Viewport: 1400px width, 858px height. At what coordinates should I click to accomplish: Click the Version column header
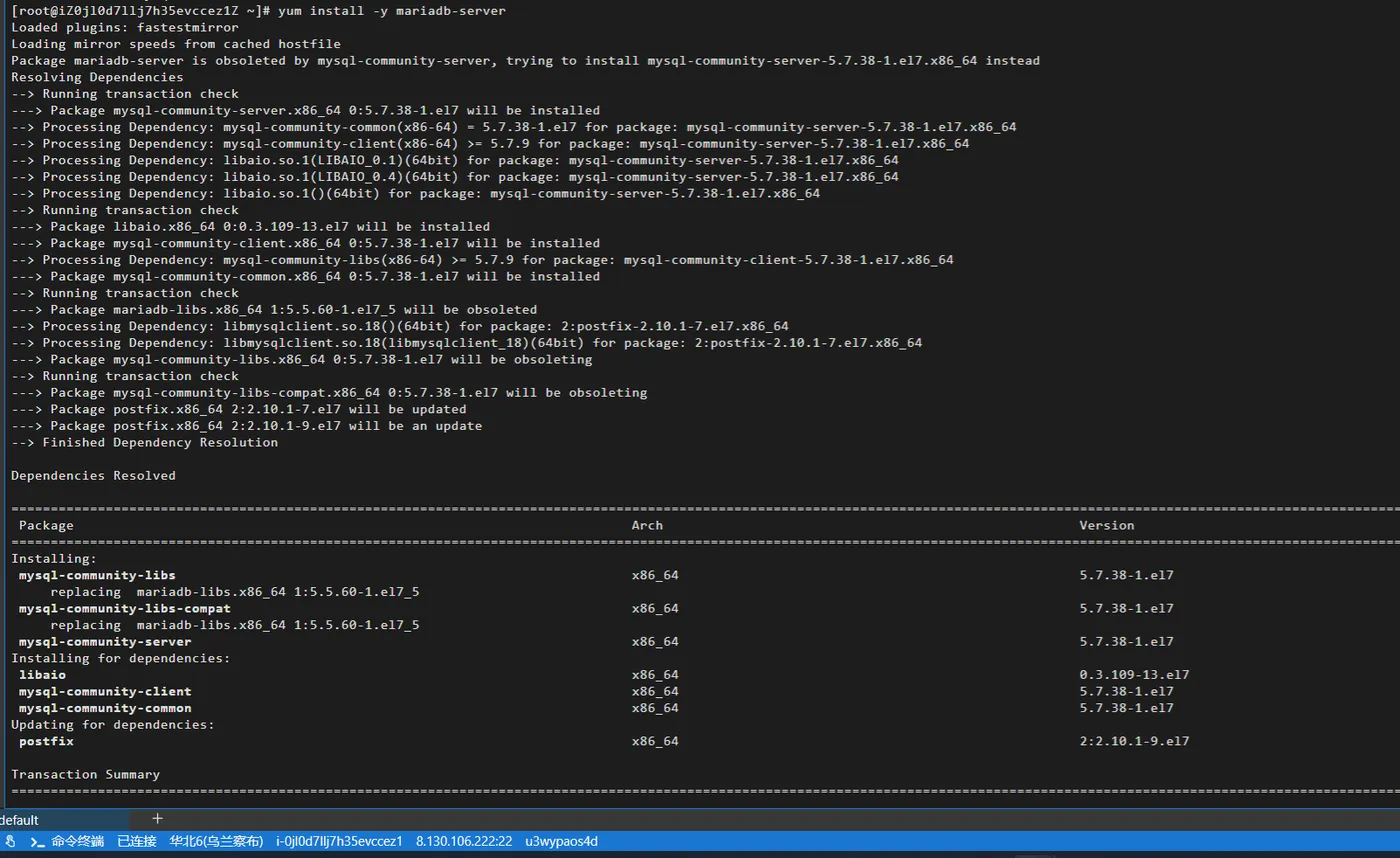tap(1107, 525)
